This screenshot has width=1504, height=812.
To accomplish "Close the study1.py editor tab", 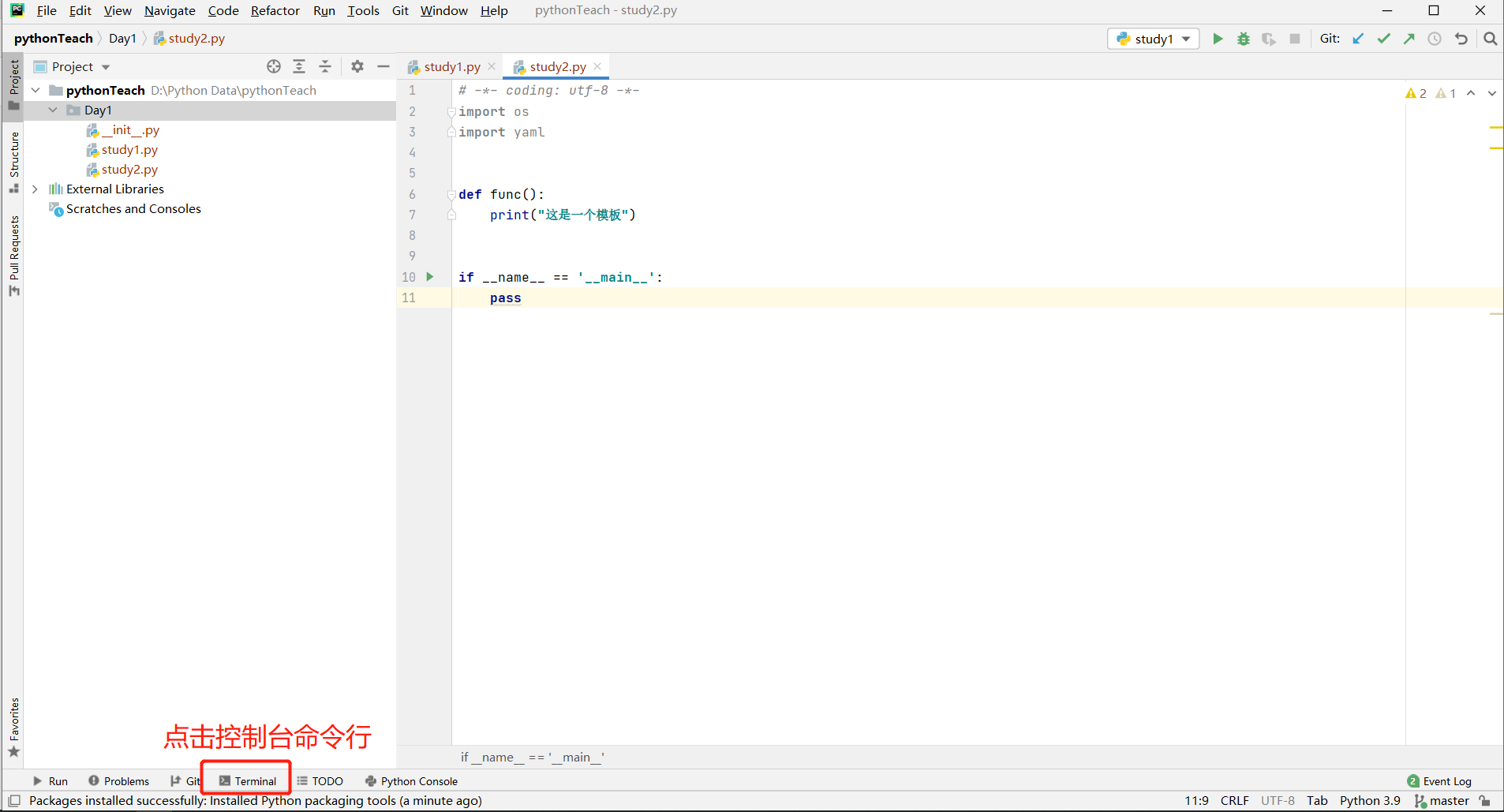I will coord(492,66).
